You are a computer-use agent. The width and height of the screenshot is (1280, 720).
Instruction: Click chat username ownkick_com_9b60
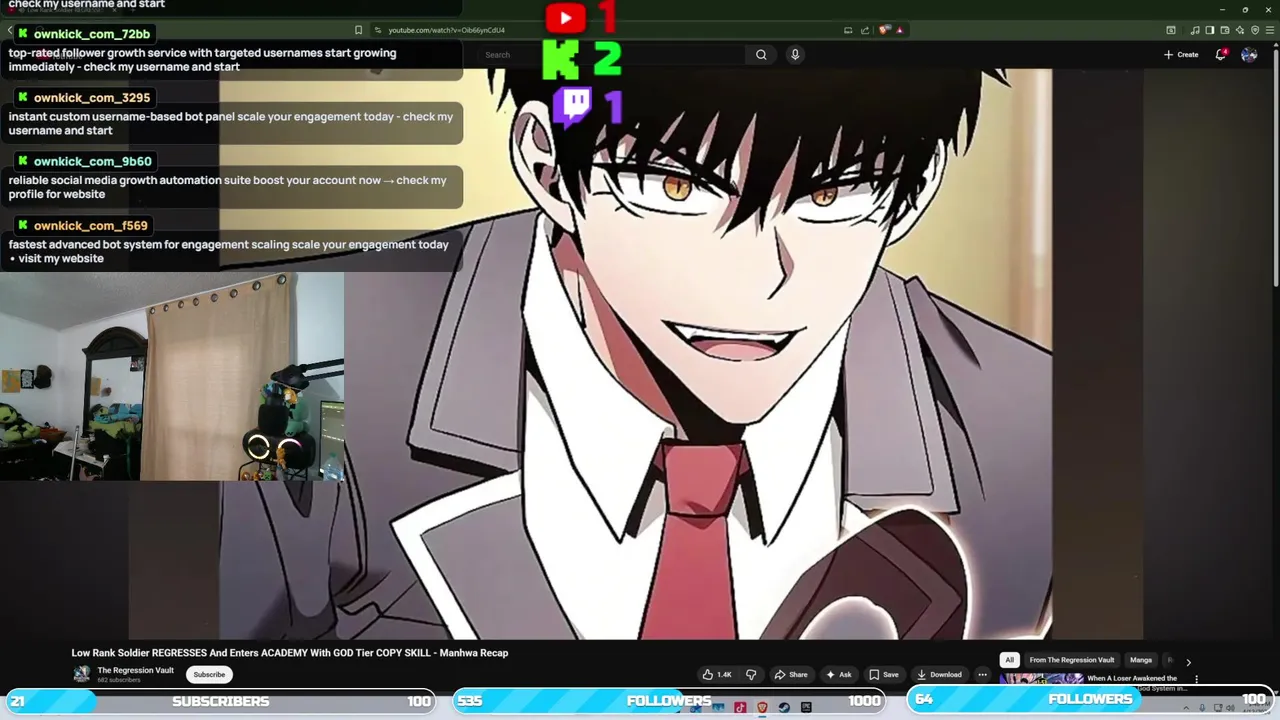92,162
